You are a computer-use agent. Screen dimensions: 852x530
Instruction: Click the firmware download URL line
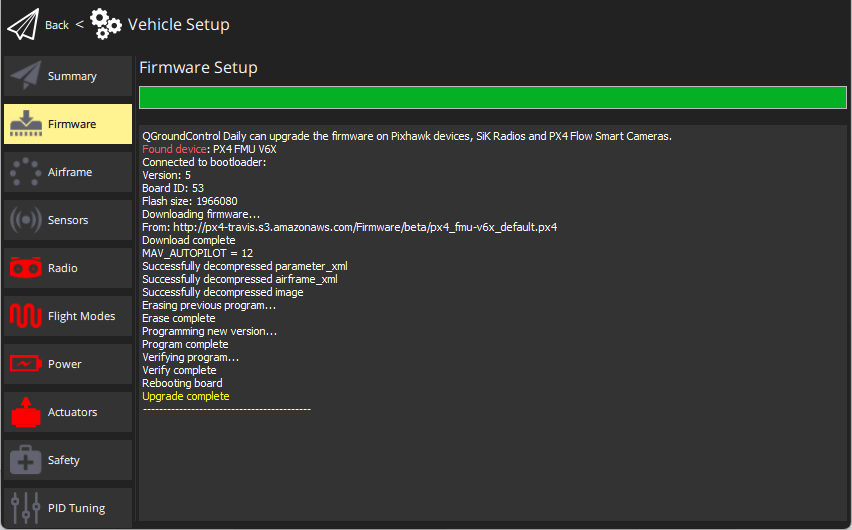(349, 227)
